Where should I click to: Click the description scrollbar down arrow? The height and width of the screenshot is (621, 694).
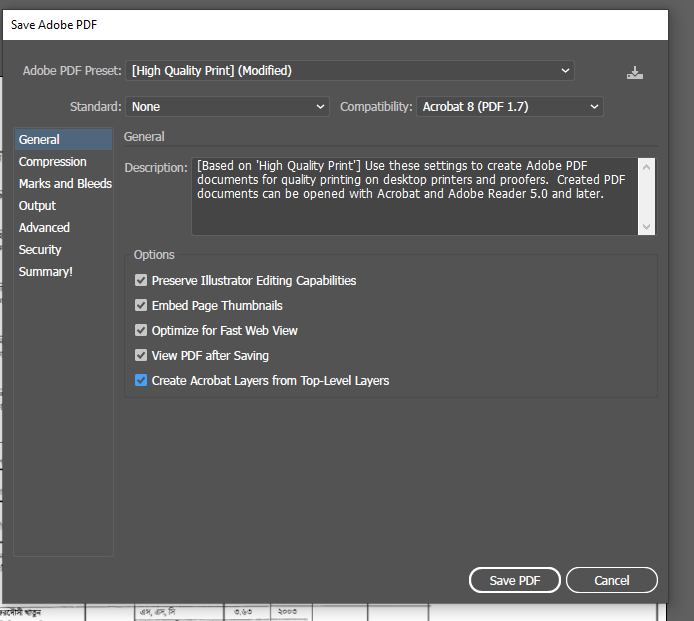point(647,227)
